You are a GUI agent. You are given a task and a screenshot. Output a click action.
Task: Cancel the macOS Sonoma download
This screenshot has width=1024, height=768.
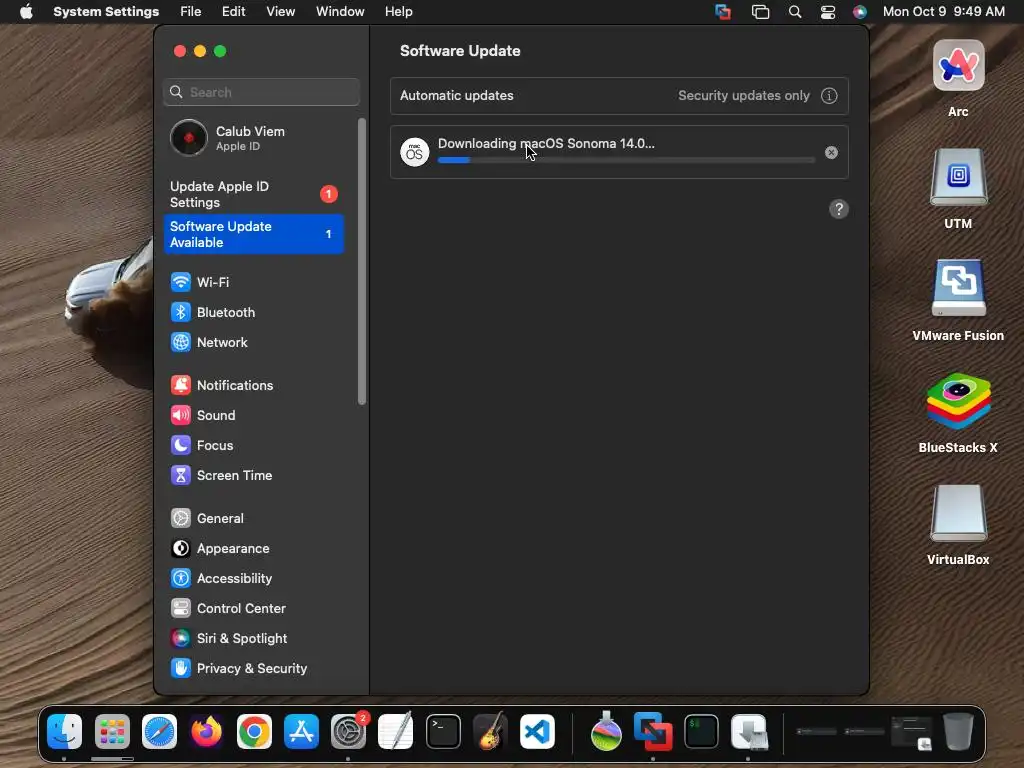(x=831, y=152)
